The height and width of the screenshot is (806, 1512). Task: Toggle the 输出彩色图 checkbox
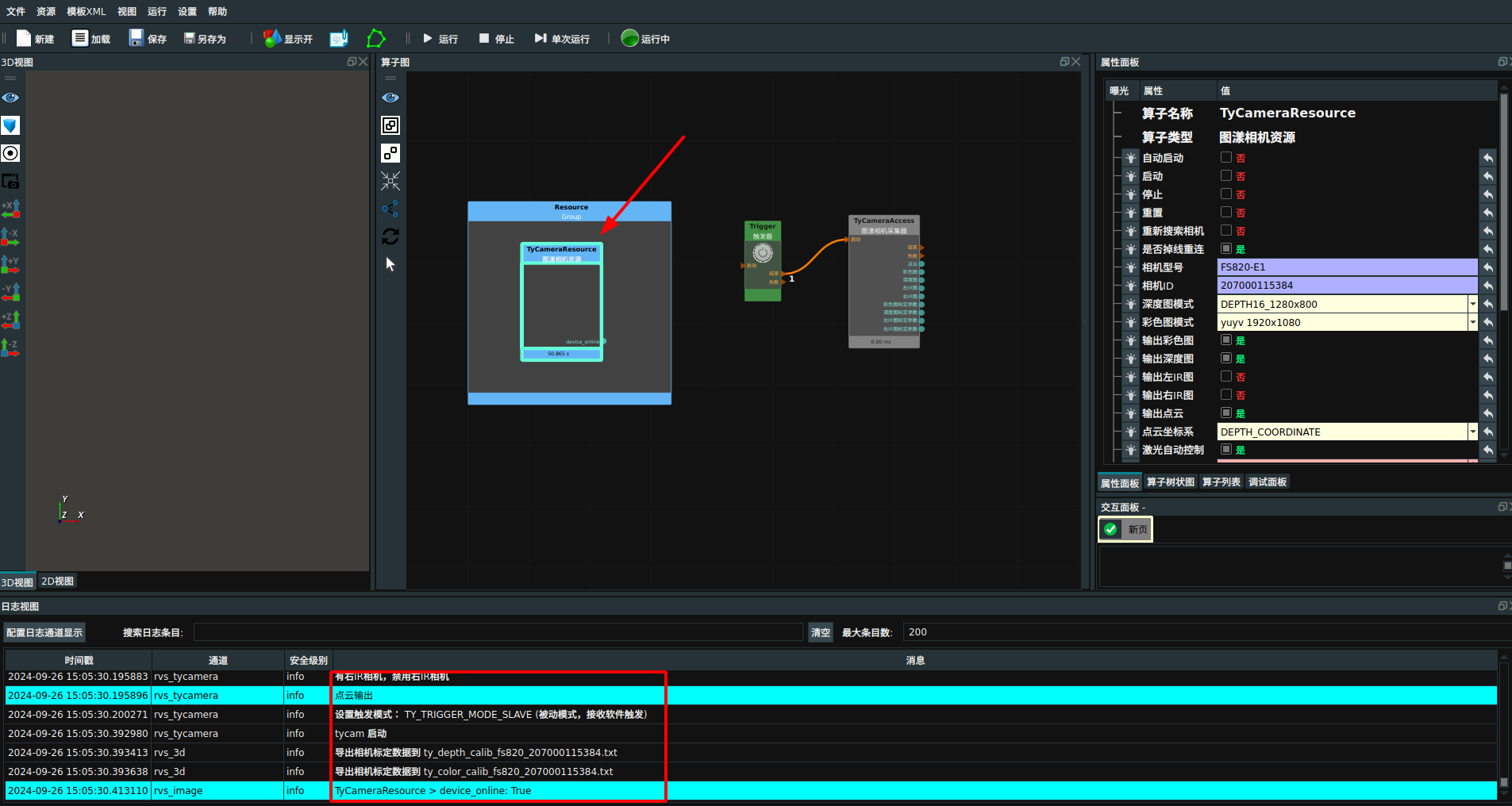point(1226,340)
